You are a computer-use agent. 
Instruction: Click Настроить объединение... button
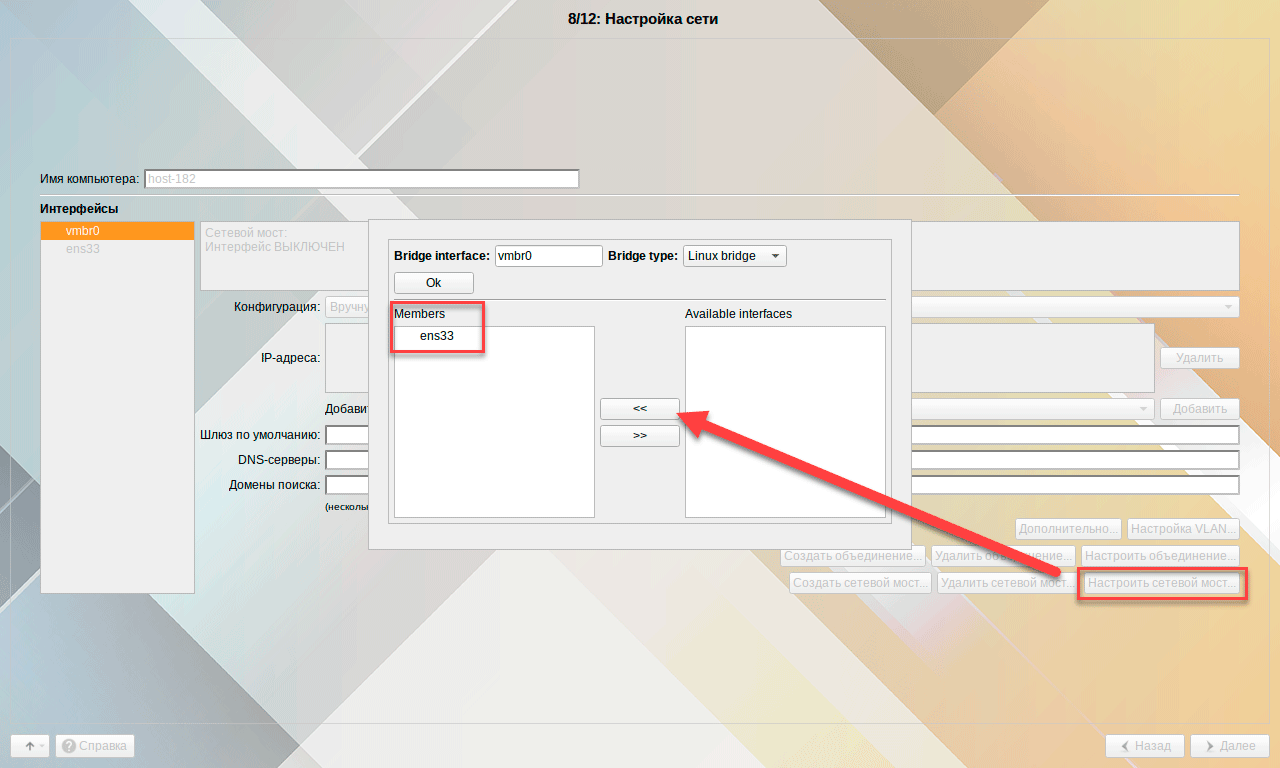tap(1161, 556)
